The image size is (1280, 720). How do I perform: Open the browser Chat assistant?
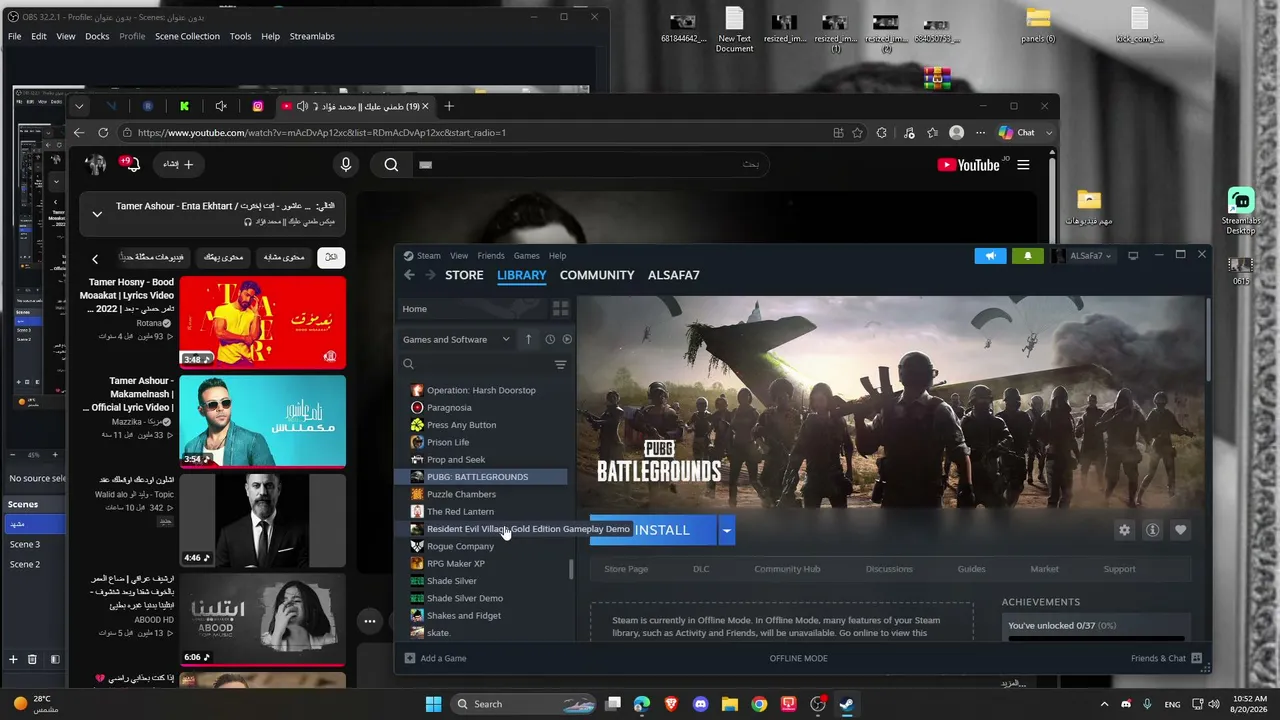tap(1017, 133)
